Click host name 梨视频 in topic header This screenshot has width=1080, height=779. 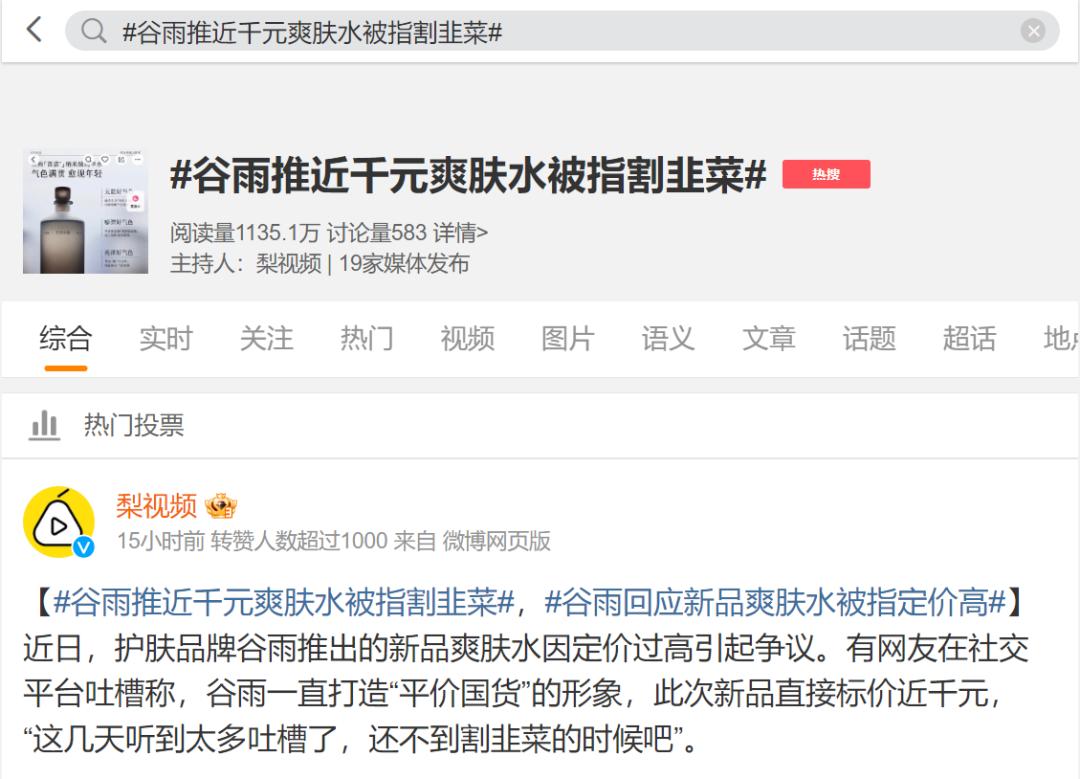(x=289, y=264)
